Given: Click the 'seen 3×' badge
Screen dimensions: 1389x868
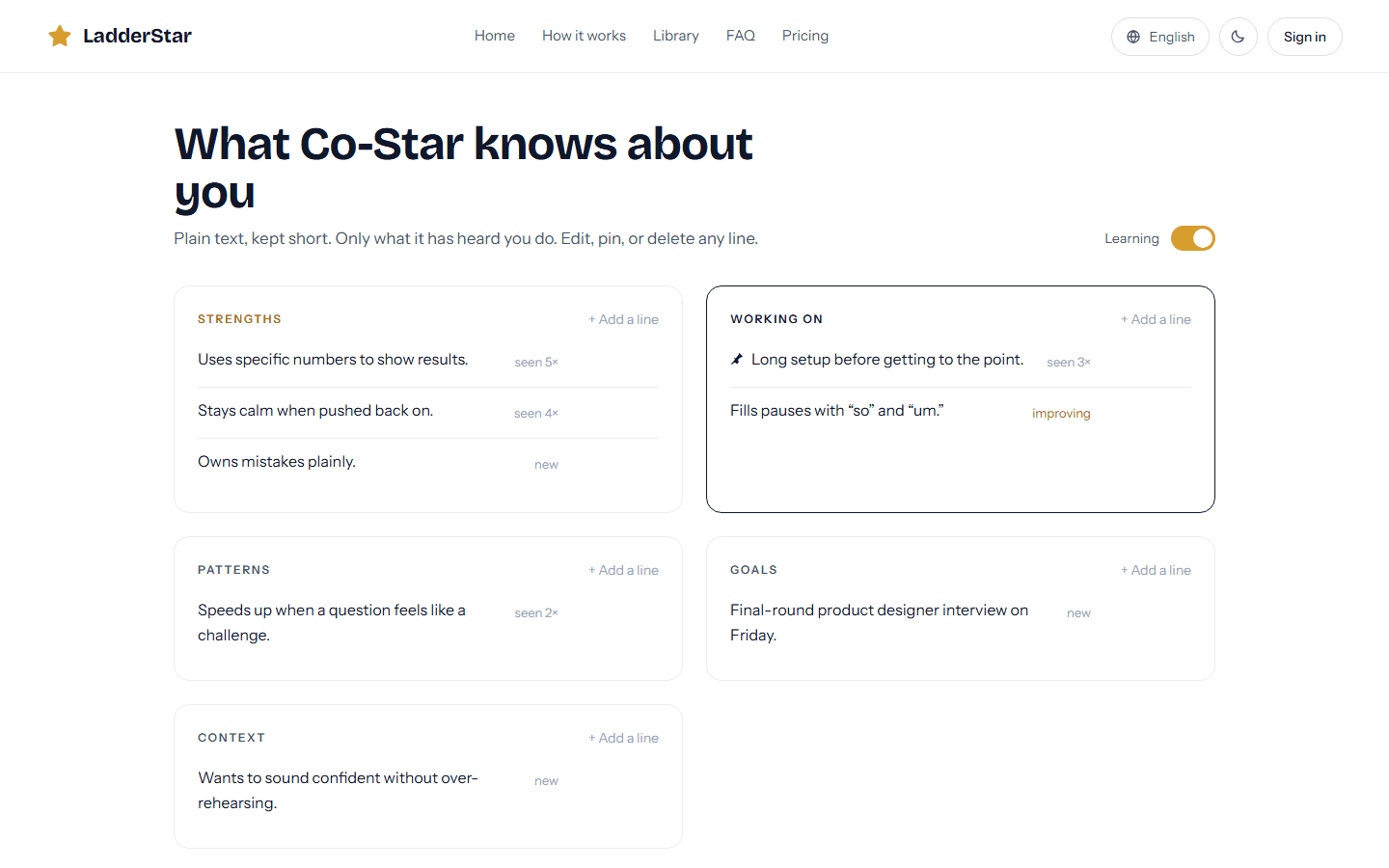Looking at the screenshot, I should click(x=1069, y=363).
